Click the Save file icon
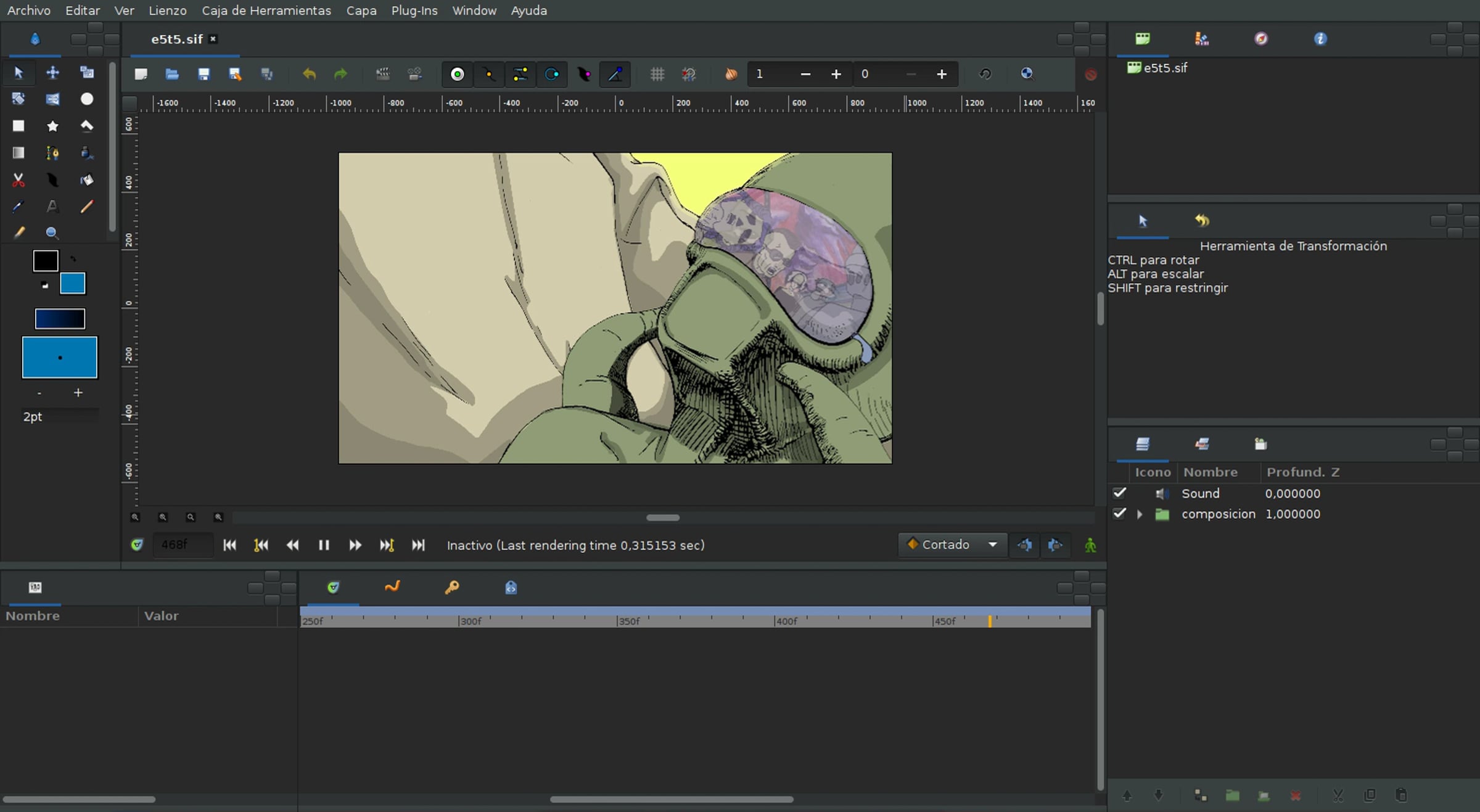The width and height of the screenshot is (1480, 812). coord(203,75)
